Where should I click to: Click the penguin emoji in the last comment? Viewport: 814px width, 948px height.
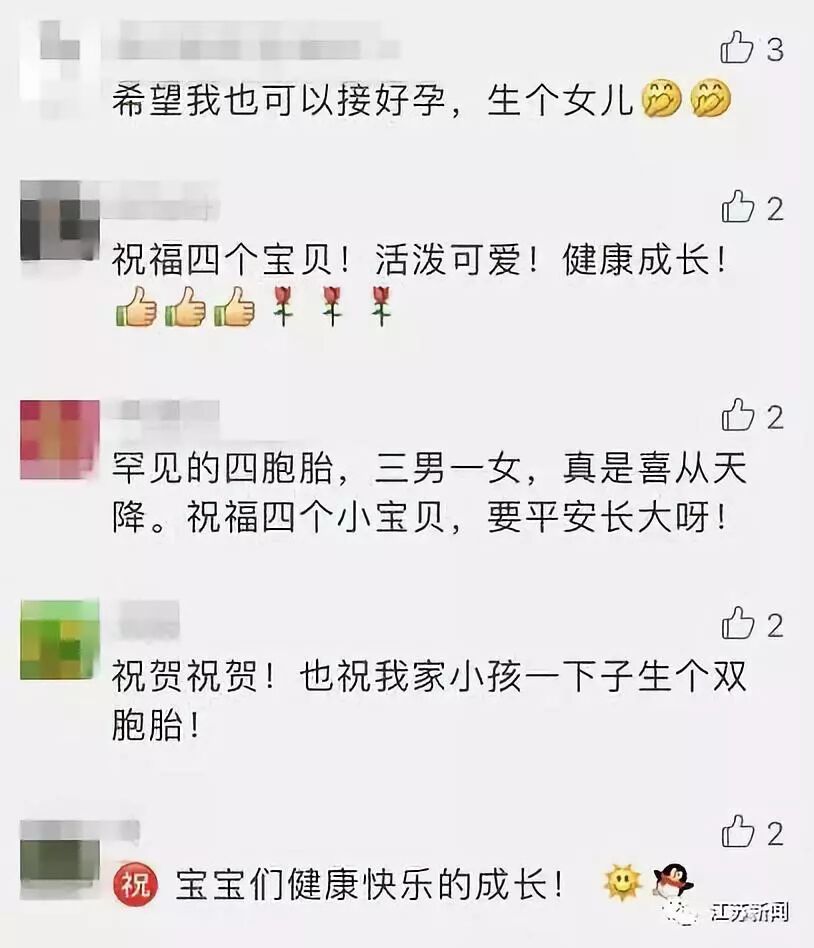[673, 883]
